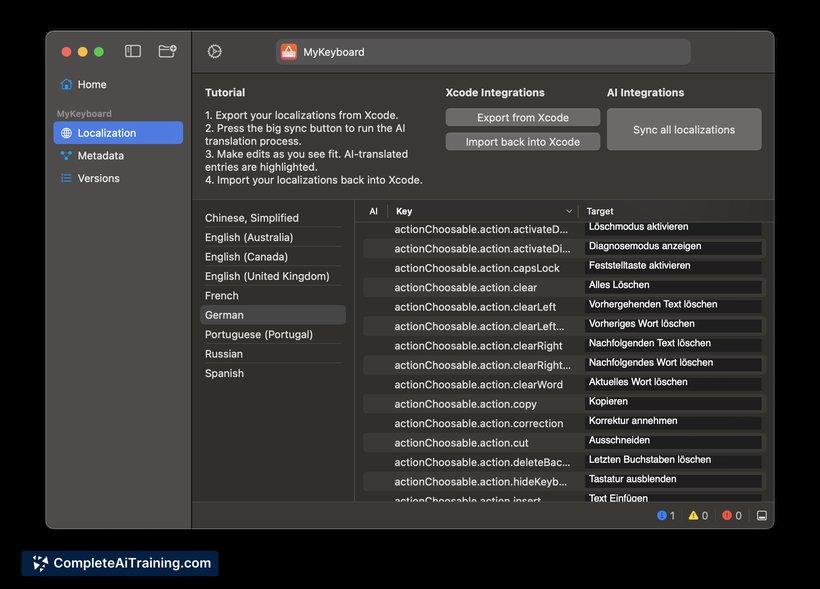Click the blue info indicator in status bar
The height and width of the screenshot is (589, 820).
tap(662, 516)
